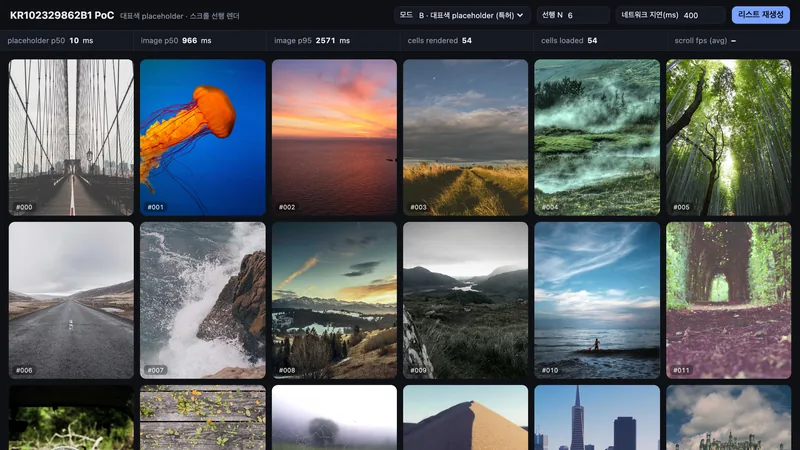Select the cloudy sky thumbnail in bottom row
Viewport: 800px width, 450px height.
[729, 417]
